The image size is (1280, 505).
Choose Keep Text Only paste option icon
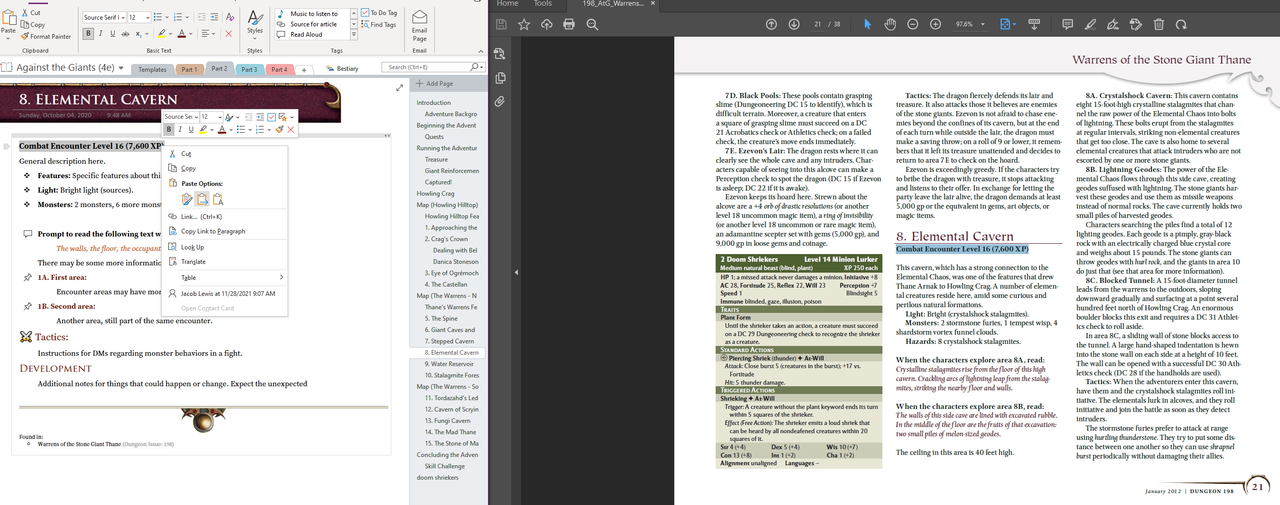218,199
